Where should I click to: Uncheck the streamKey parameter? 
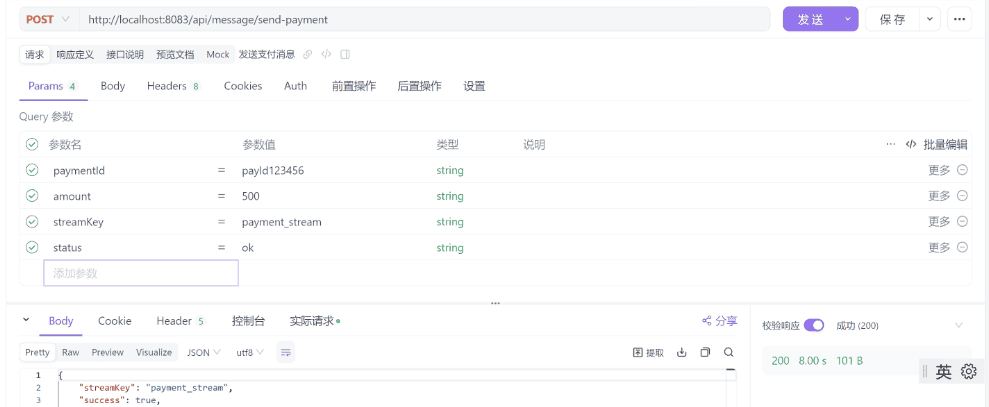tap(32, 221)
